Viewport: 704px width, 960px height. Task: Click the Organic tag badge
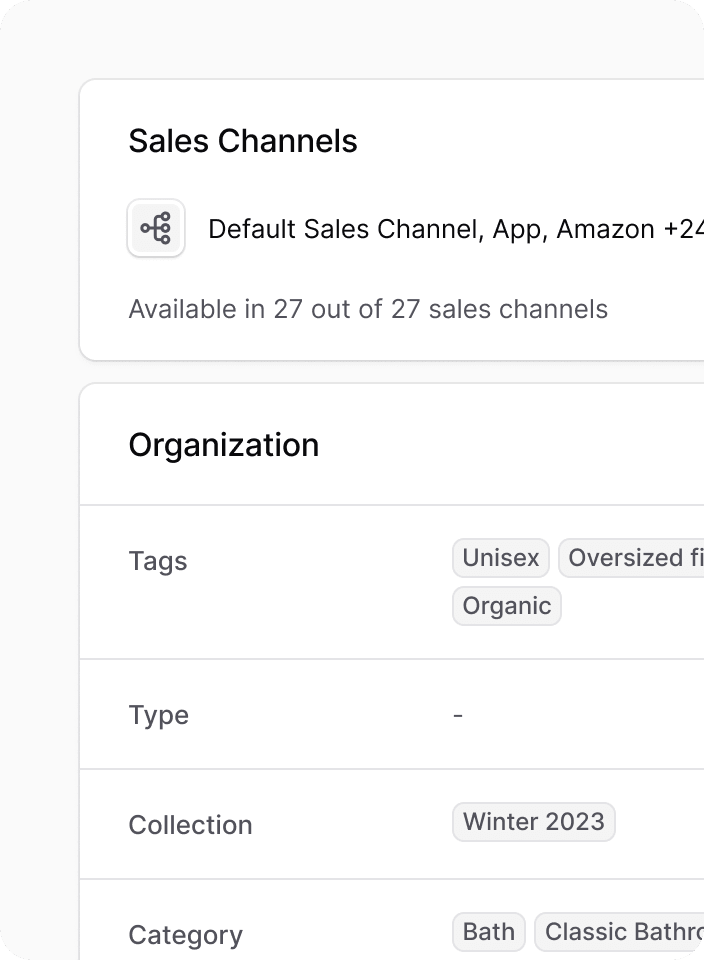click(x=507, y=606)
